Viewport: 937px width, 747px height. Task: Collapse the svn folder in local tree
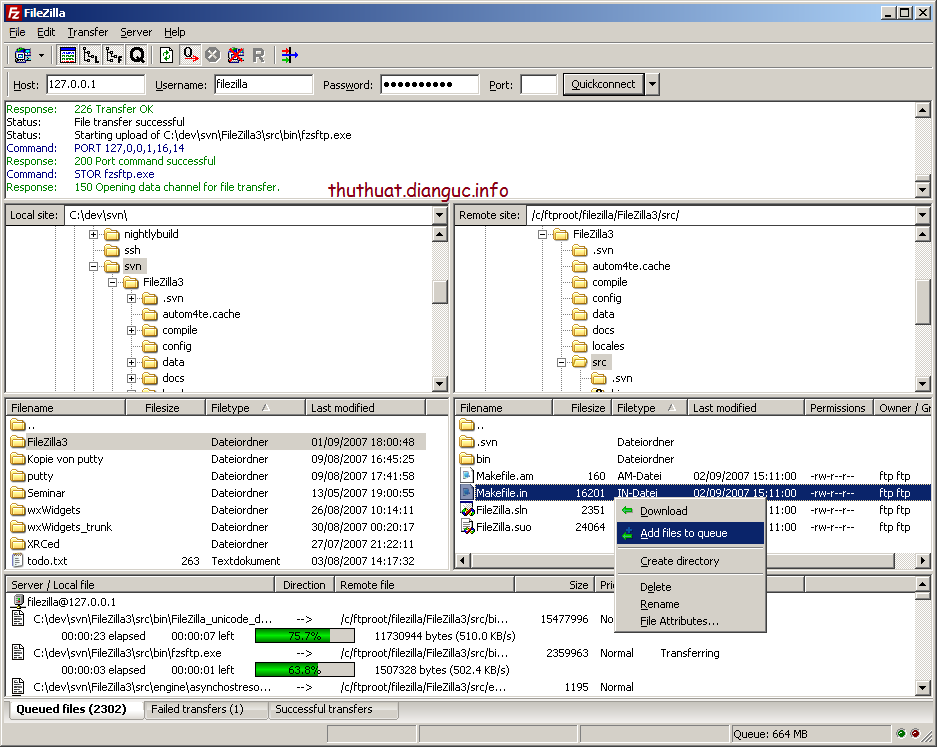(93, 267)
